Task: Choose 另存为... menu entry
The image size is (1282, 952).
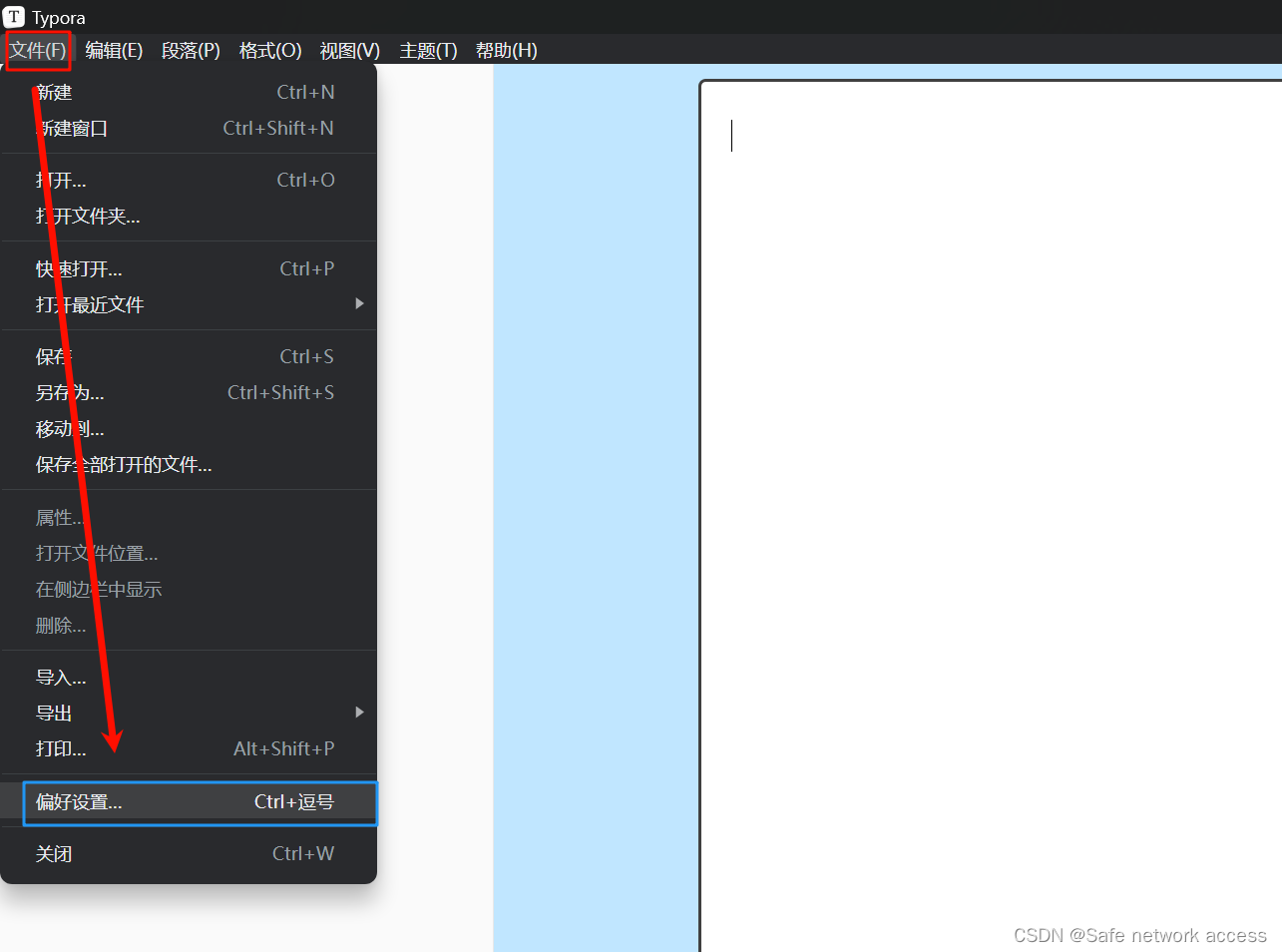Action: click(x=189, y=393)
